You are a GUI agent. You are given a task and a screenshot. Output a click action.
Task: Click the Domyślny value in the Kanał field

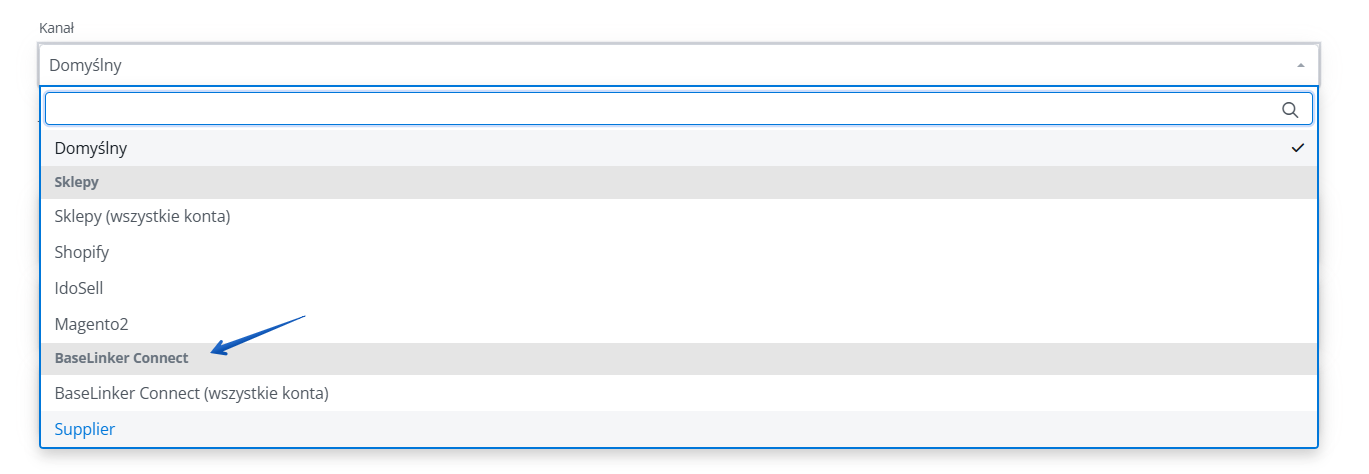(x=85, y=65)
